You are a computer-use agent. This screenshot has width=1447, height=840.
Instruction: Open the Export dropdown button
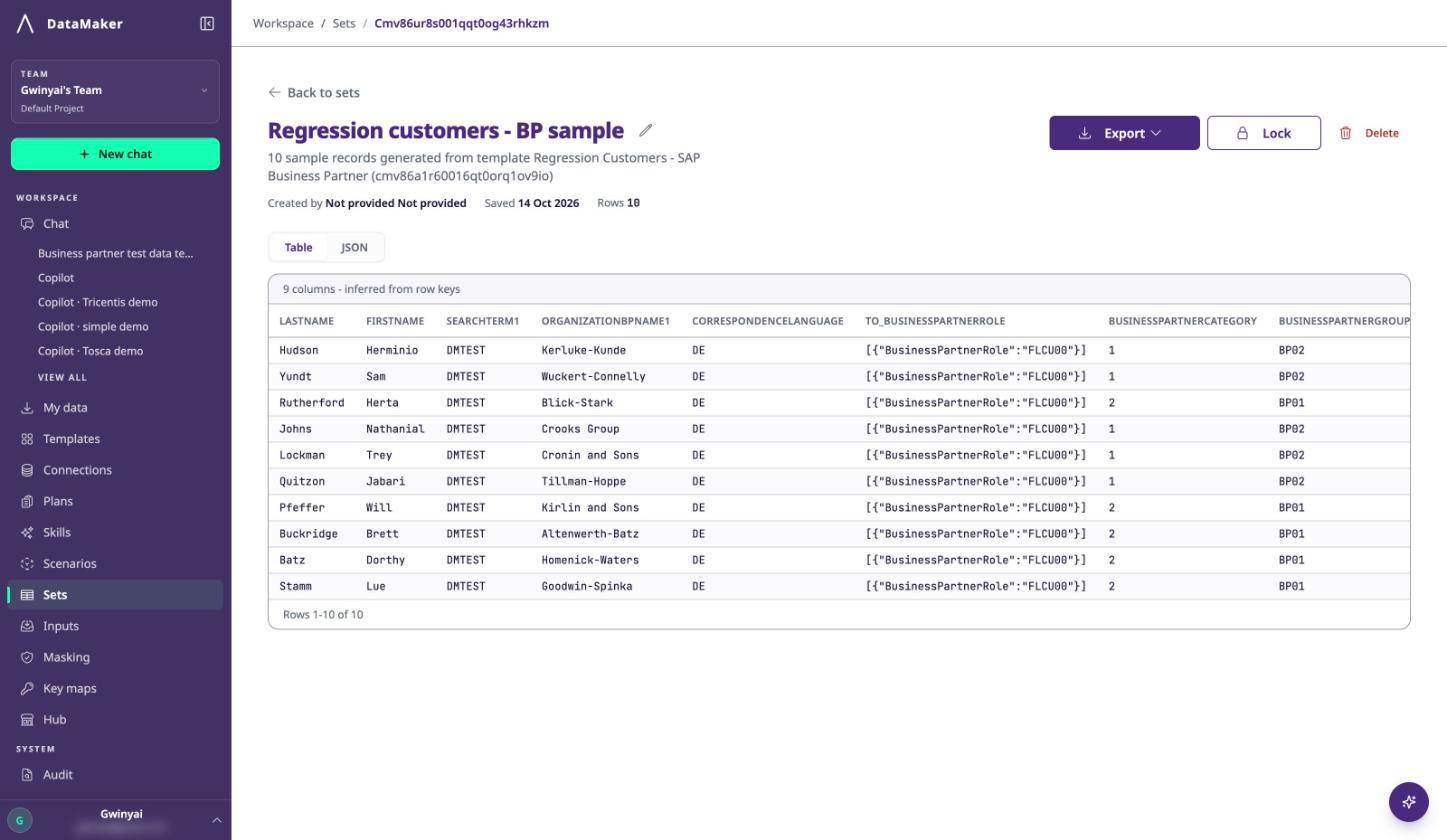click(1124, 133)
